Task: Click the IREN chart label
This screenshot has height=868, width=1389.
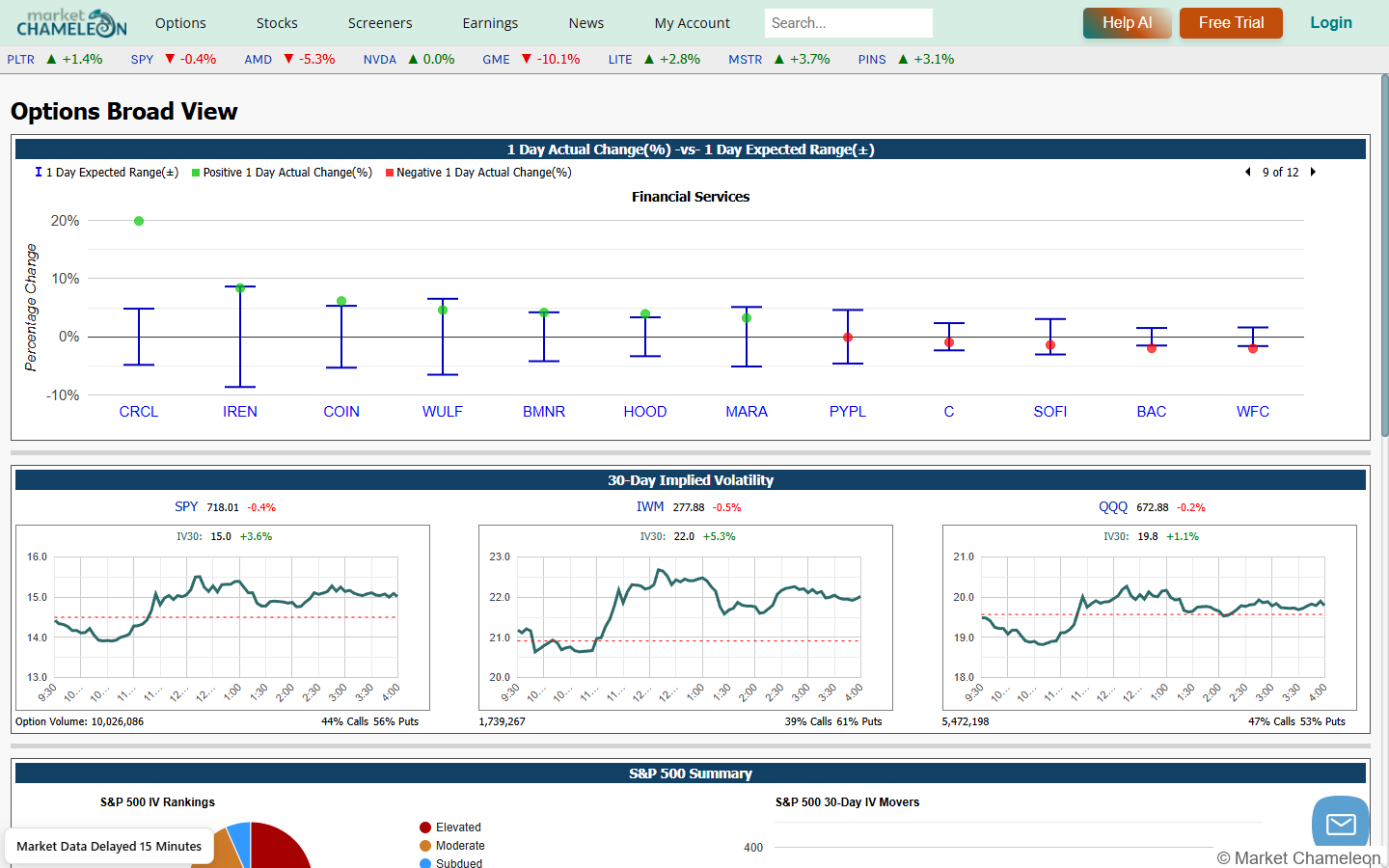Action: (x=240, y=412)
